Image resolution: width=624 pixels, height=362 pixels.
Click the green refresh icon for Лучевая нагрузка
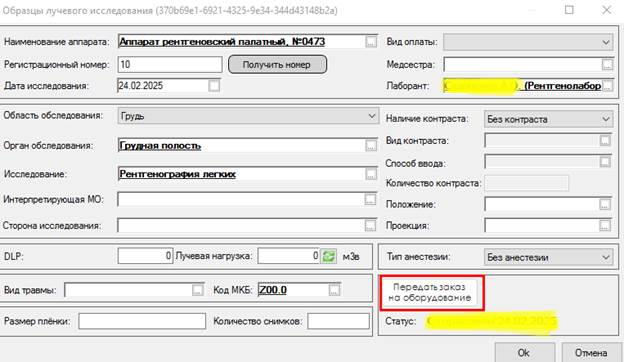[x=329, y=256]
